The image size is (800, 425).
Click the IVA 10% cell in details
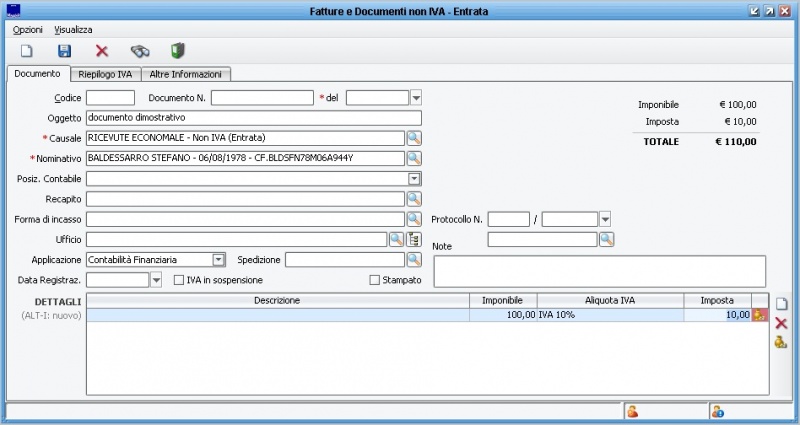point(610,315)
